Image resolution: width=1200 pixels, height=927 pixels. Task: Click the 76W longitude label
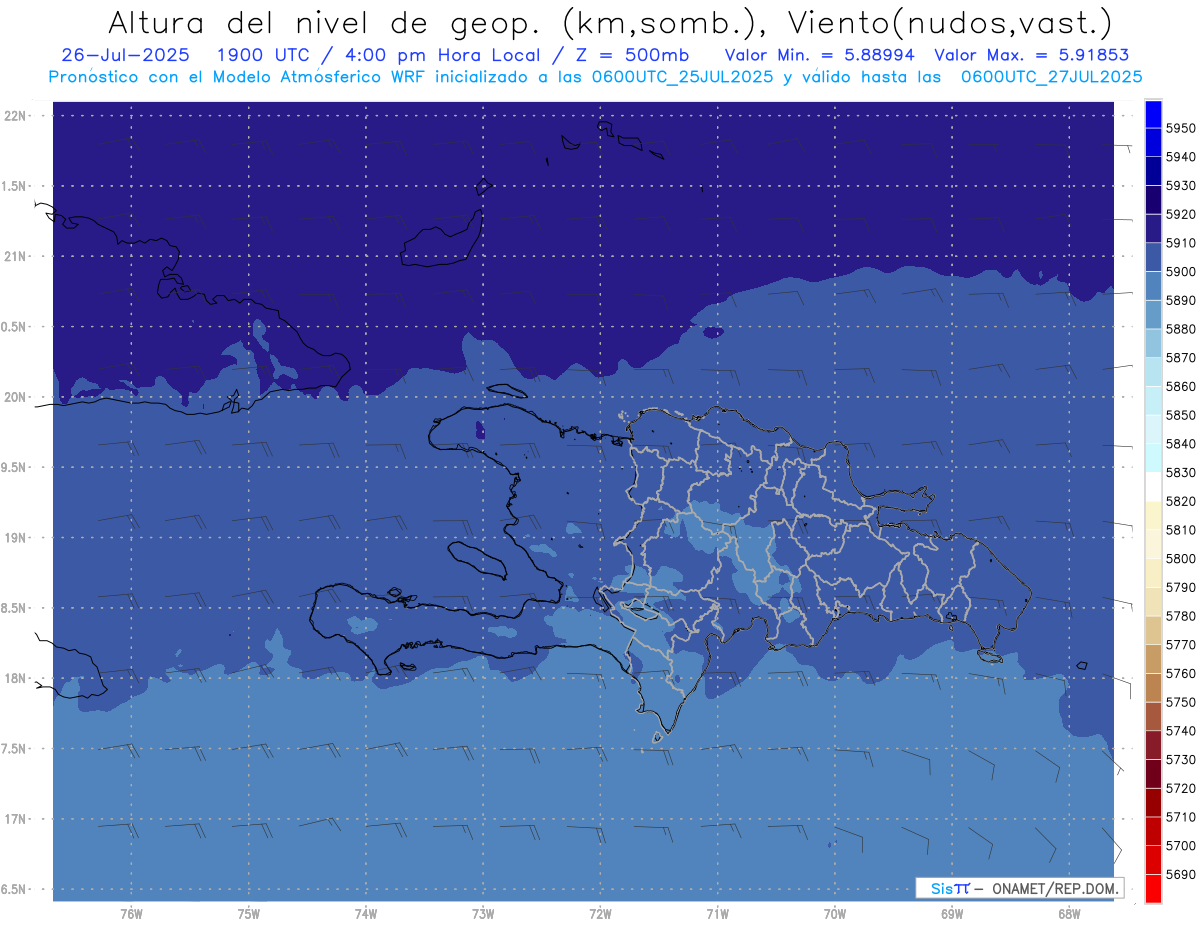[131, 913]
